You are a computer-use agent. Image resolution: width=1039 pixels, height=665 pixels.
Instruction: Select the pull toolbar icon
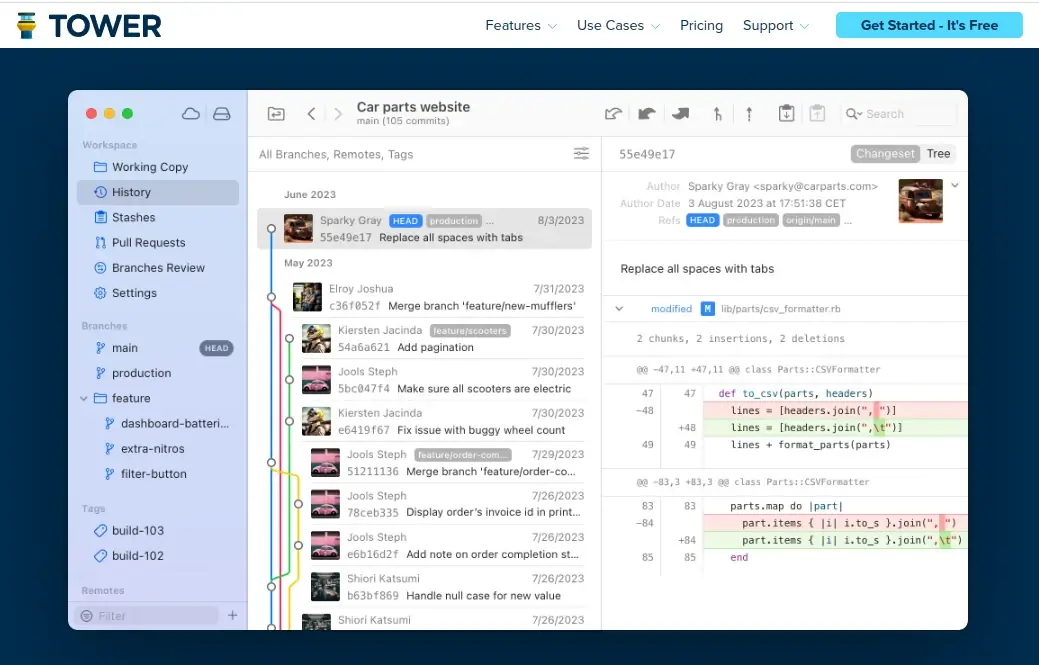[717, 114]
